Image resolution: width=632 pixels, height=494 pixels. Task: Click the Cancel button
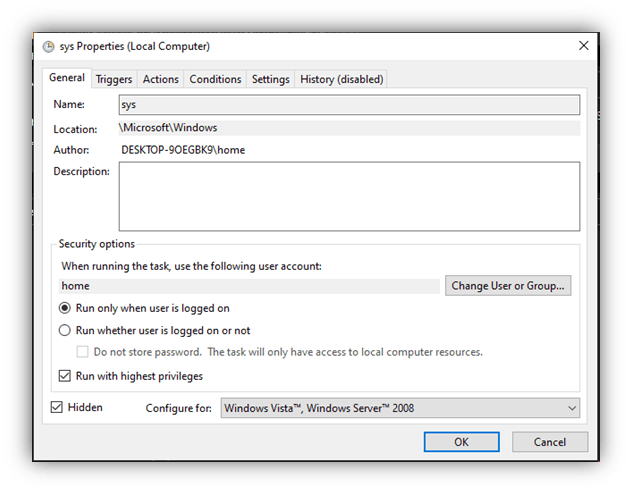[x=549, y=442]
